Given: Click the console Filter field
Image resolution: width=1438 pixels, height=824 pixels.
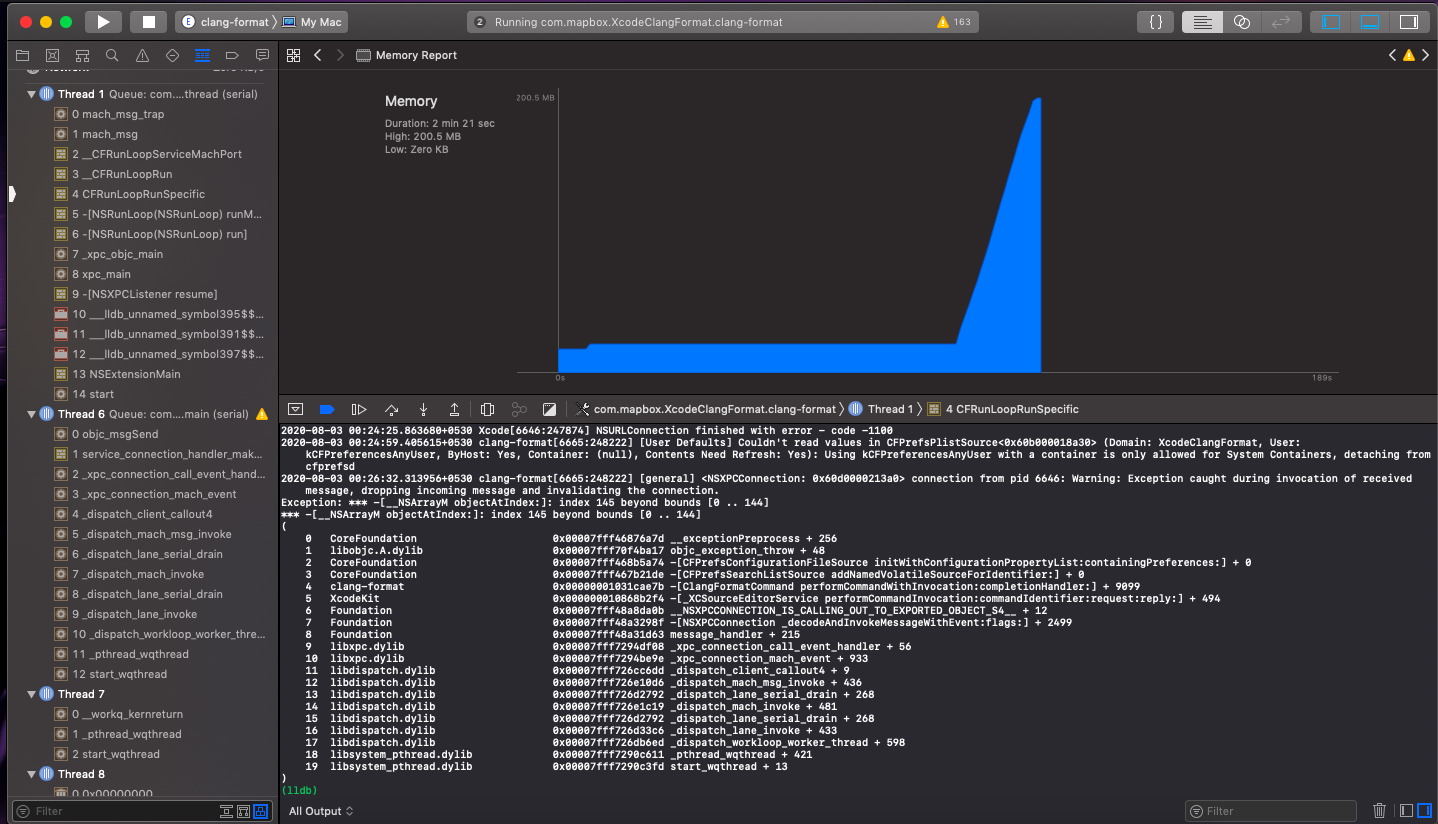Looking at the screenshot, I should pos(1270,811).
